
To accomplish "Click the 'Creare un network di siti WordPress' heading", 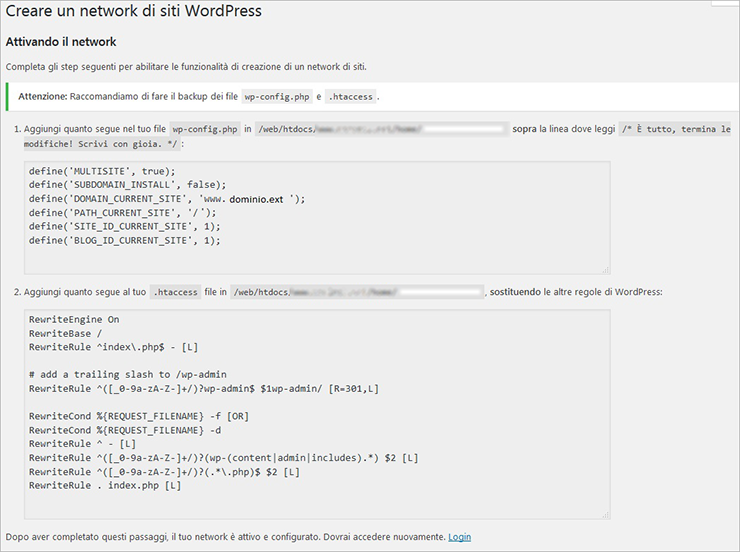I will (134, 11).
